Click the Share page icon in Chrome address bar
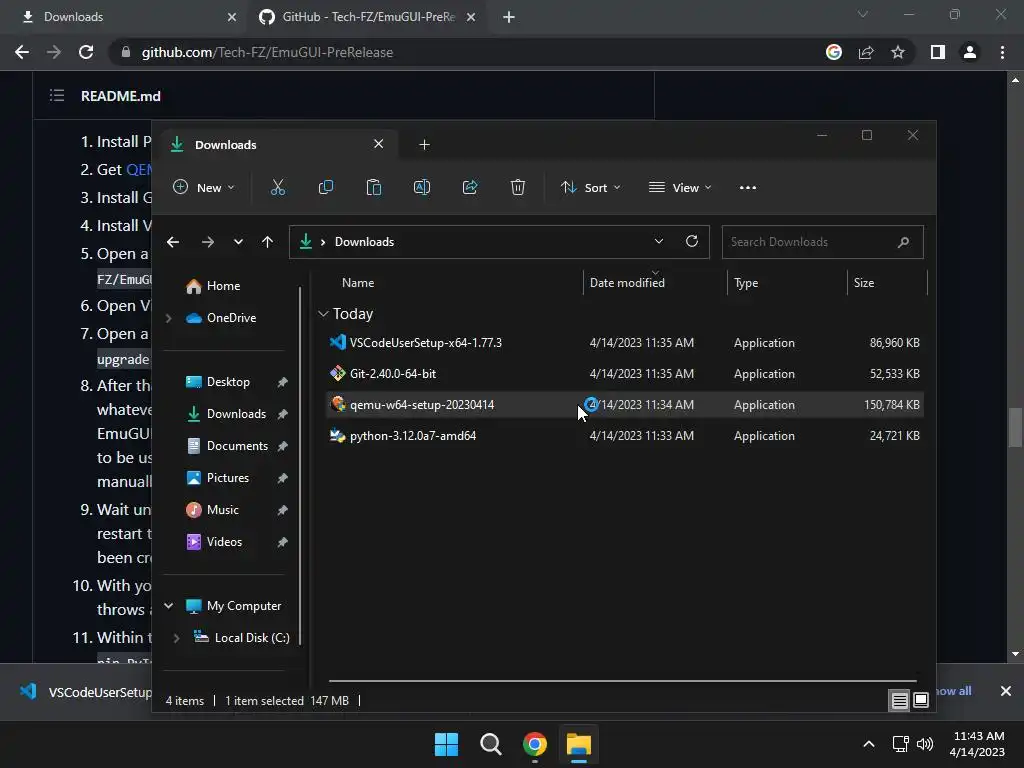This screenshot has height=768, width=1024. [866, 52]
